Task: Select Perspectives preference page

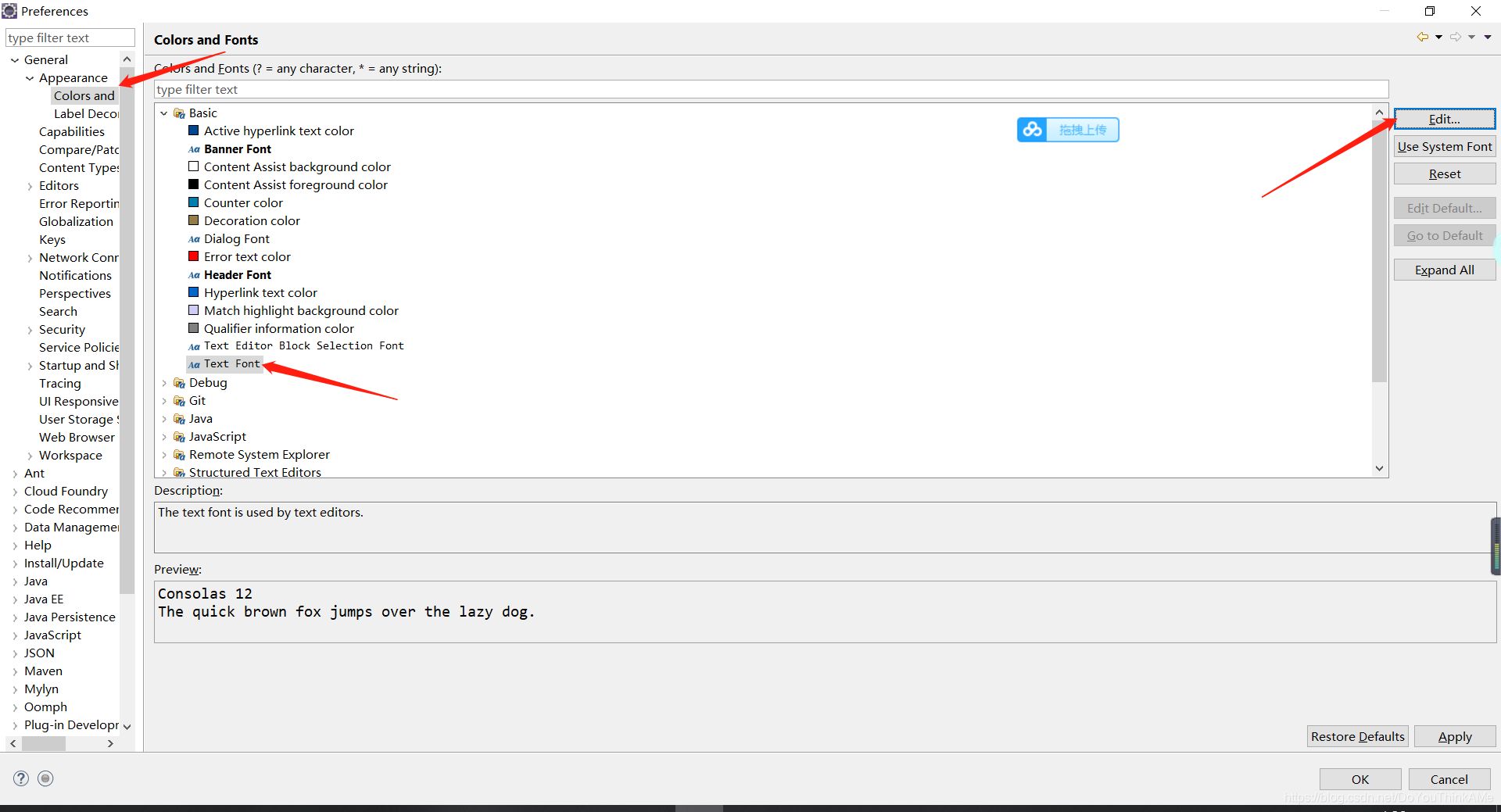Action: tap(75, 294)
